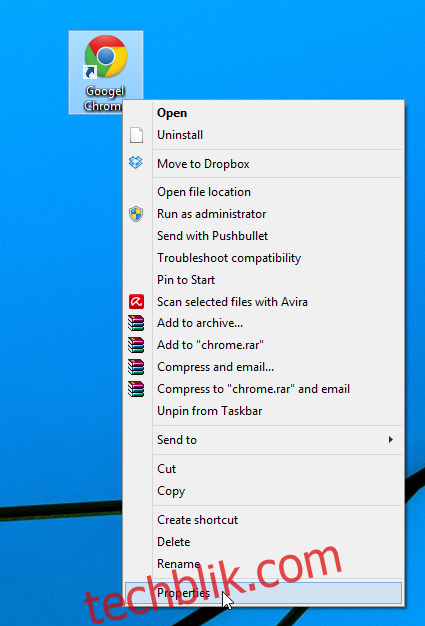Select Compress and email... entry

pos(263,367)
